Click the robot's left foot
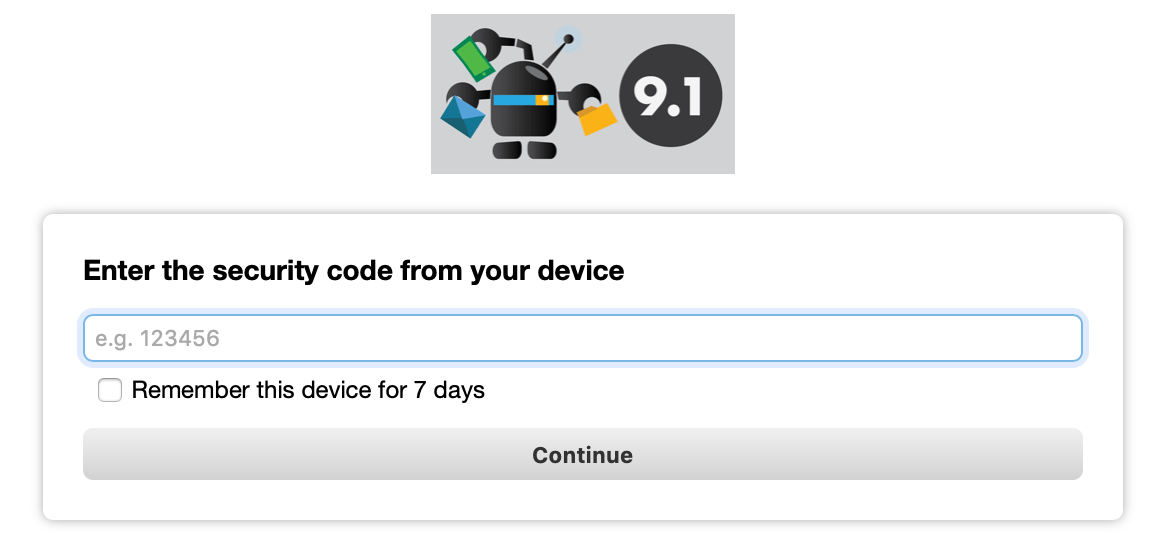 pyautogui.click(x=507, y=150)
